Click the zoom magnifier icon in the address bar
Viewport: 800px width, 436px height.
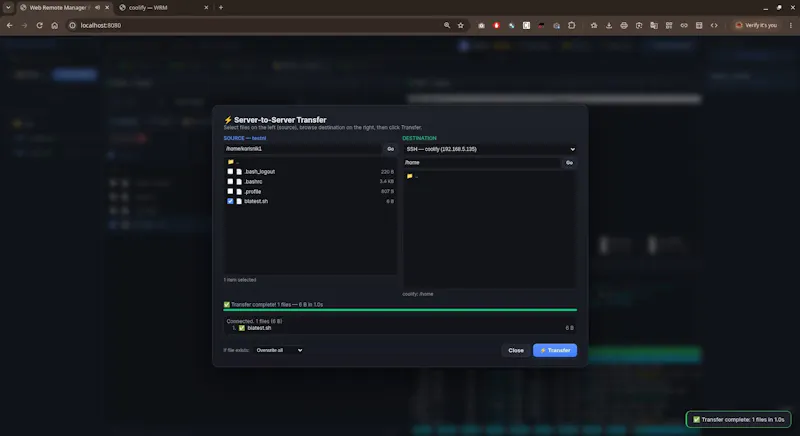[x=447, y=25]
